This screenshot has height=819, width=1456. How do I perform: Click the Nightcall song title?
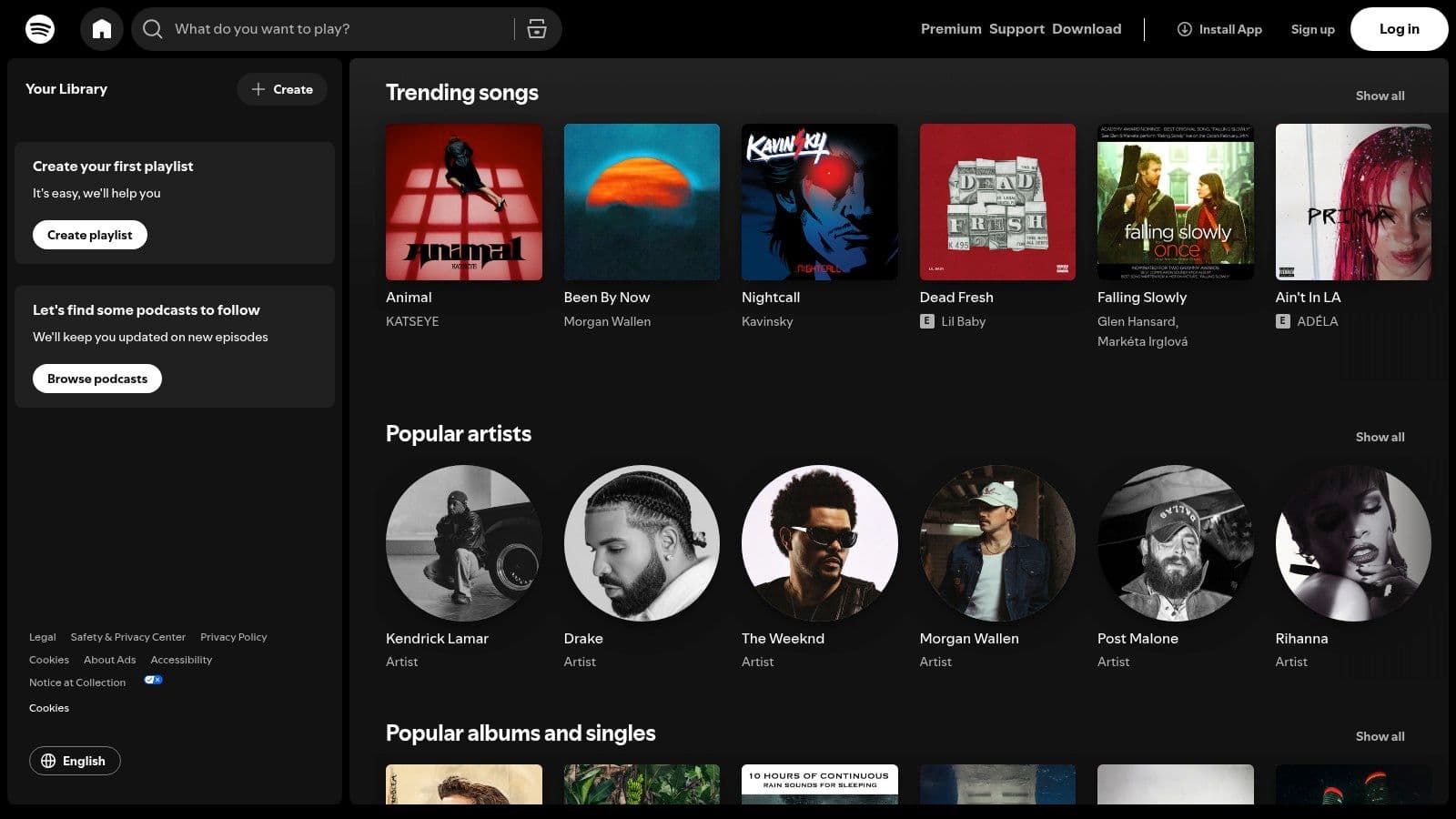[x=771, y=298]
